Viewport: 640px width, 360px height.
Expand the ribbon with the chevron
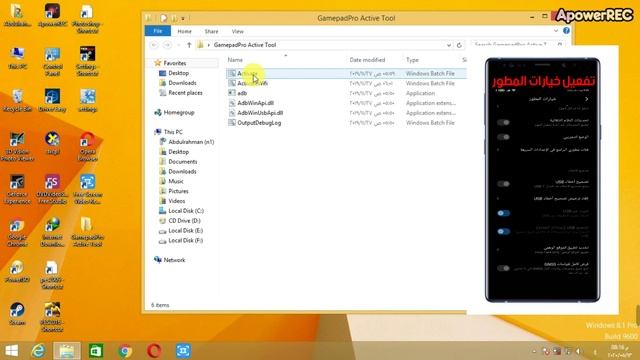pos(556,31)
